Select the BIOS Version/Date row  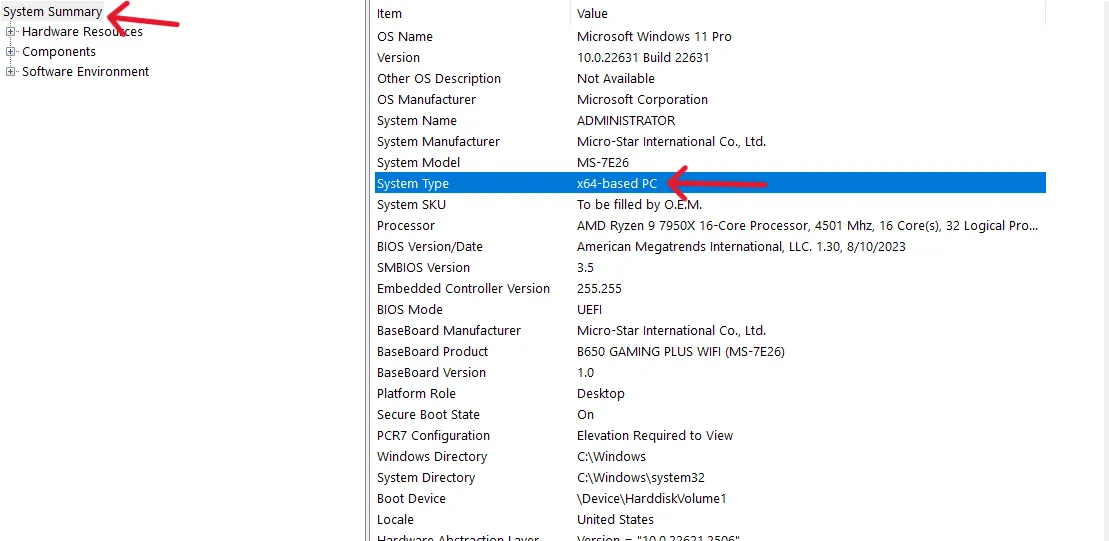click(430, 247)
